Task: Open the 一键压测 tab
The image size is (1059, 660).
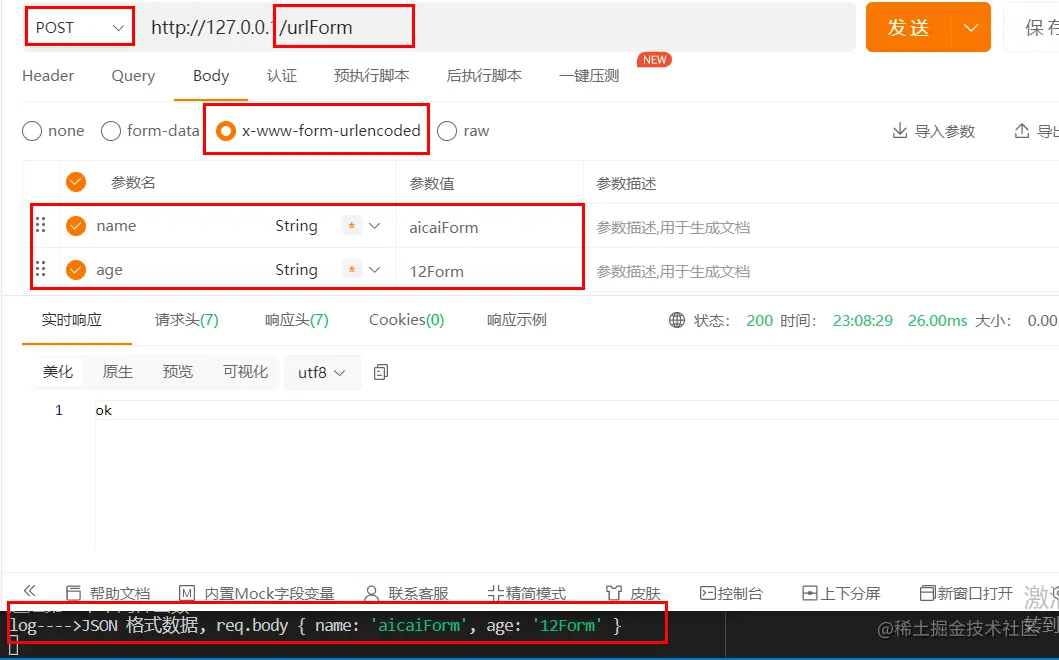Action: [x=589, y=76]
